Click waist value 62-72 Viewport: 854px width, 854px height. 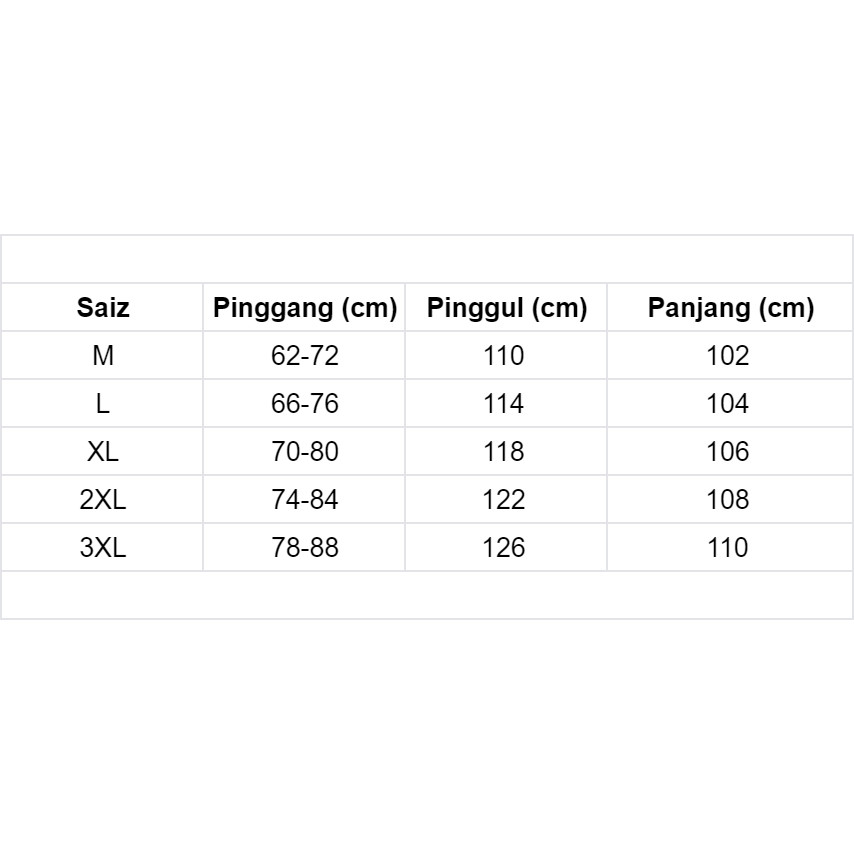click(305, 356)
